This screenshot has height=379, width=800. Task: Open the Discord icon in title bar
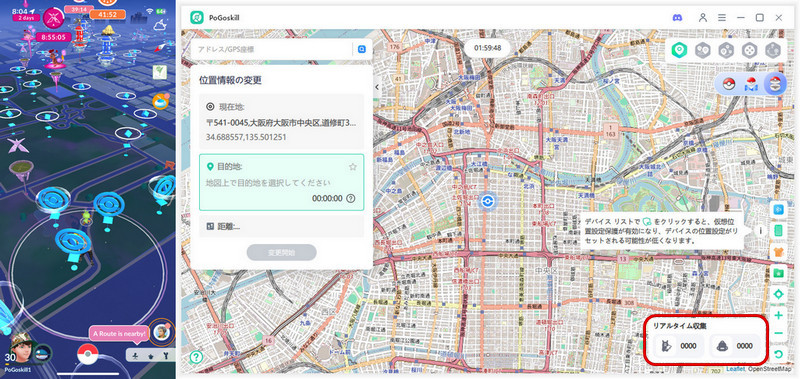[678, 18]
